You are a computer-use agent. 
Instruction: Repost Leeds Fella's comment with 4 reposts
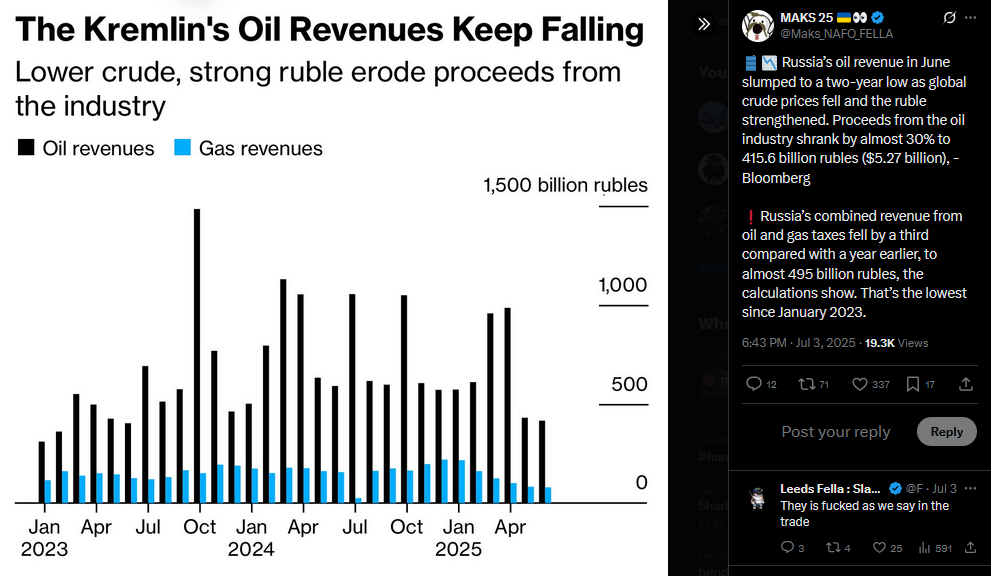(833, 548)
